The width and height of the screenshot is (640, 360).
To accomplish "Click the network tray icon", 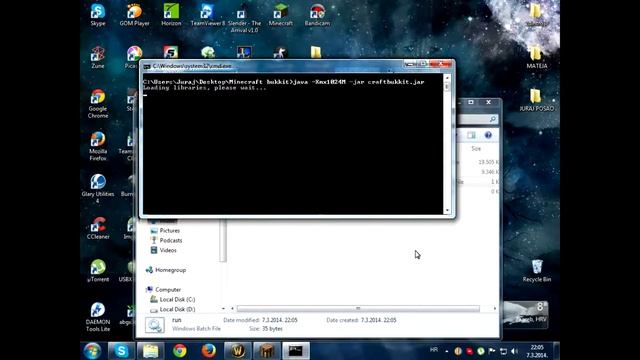I will [504, 351].
